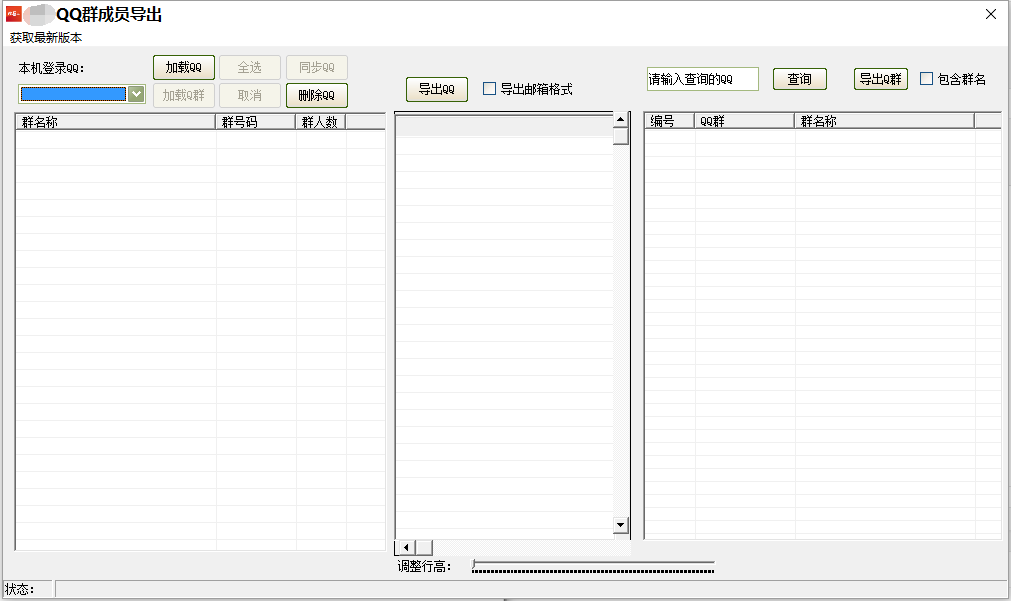Click the 导出QQ button

437,89
